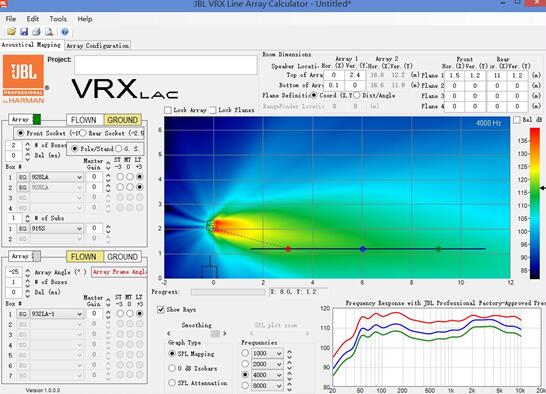Click the Save disk toolbar icon
546x394 pixels.
pos(24,32)
